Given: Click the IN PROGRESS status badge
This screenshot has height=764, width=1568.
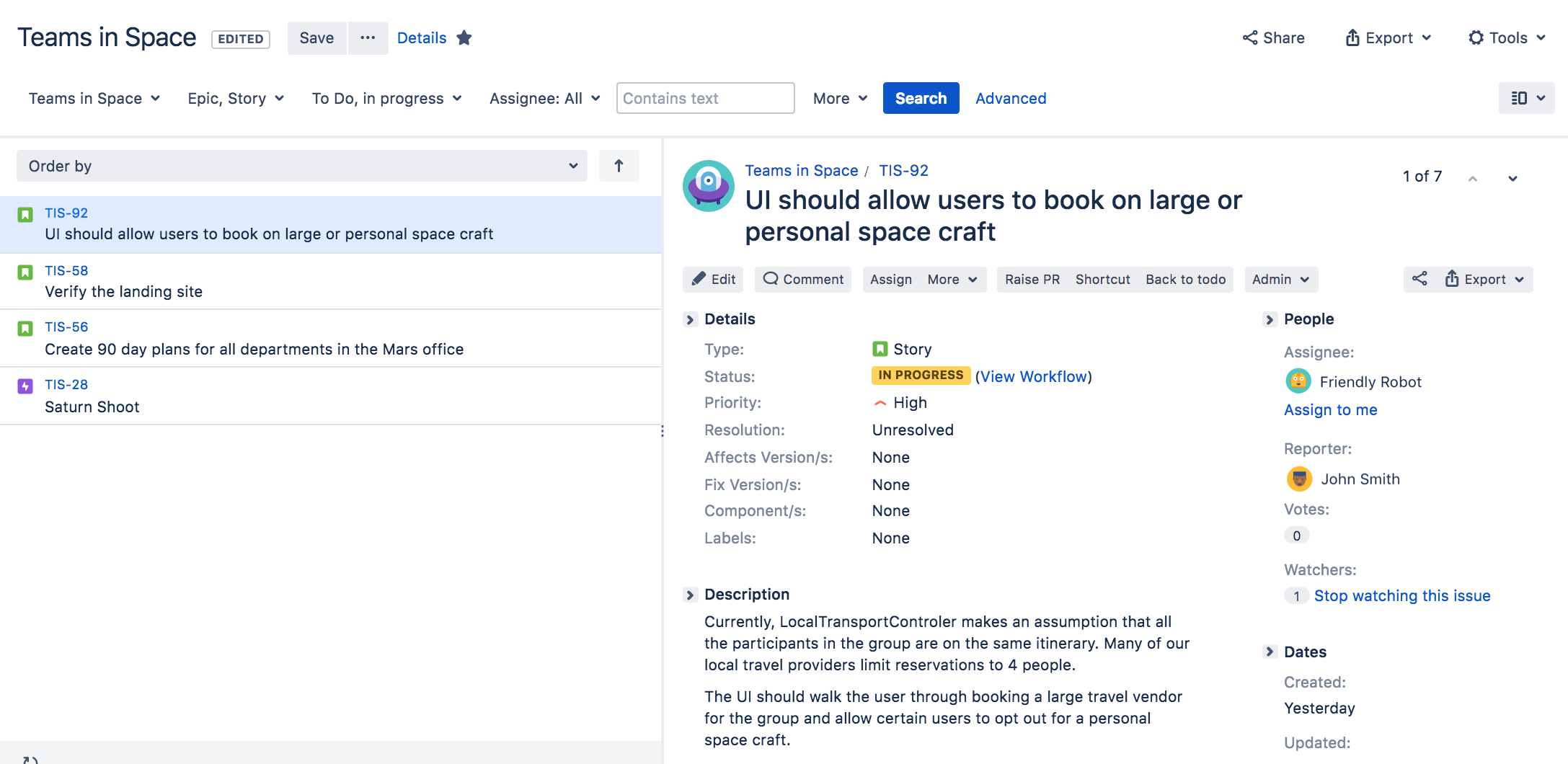Looking at the screenshot, I should (x=921, y=375).
